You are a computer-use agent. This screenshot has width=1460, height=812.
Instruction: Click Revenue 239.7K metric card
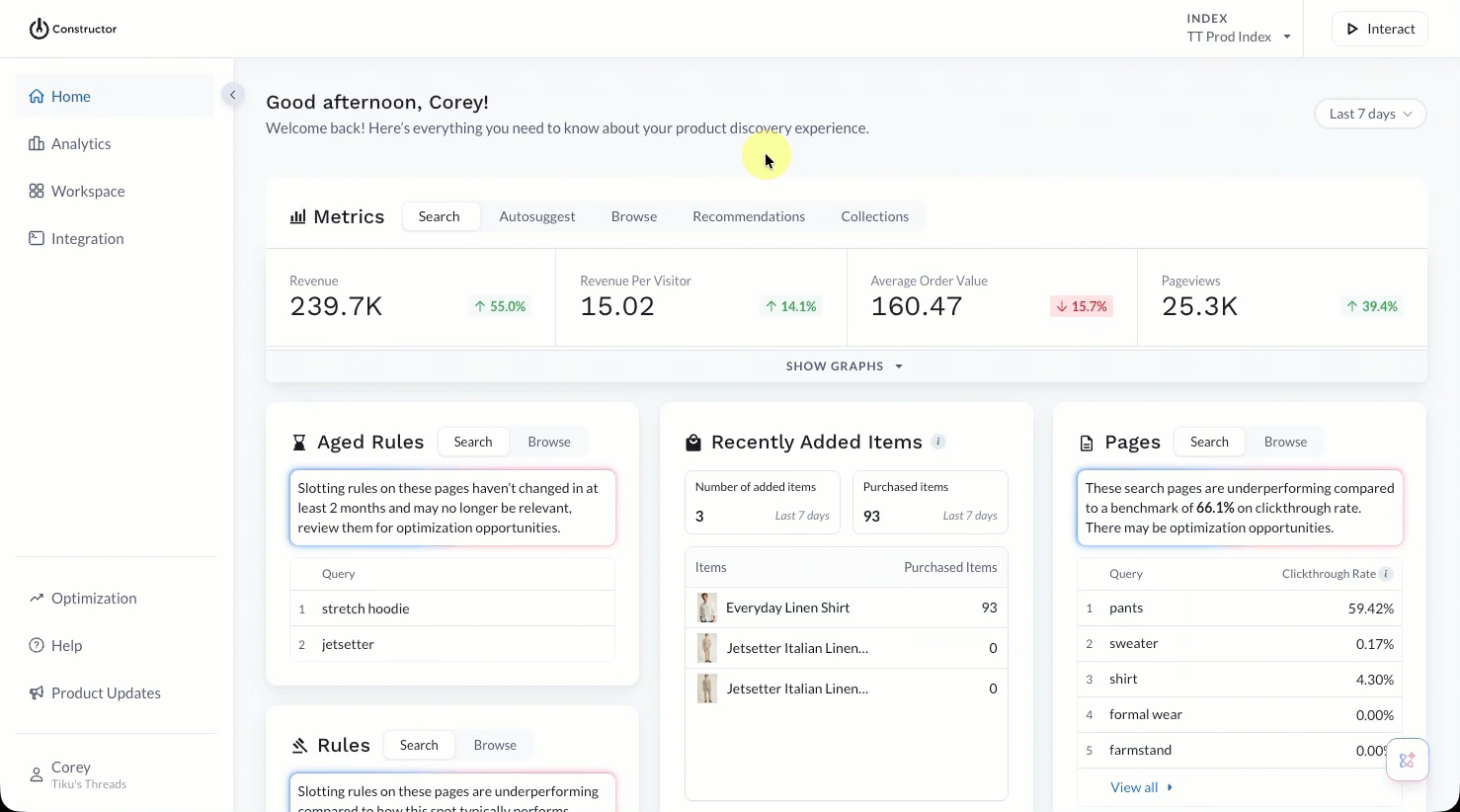[x=410, y=297]
